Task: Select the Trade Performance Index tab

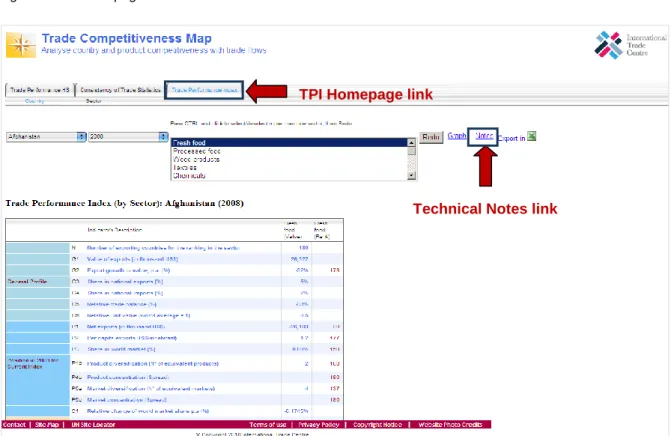Action: click(204, 90)
